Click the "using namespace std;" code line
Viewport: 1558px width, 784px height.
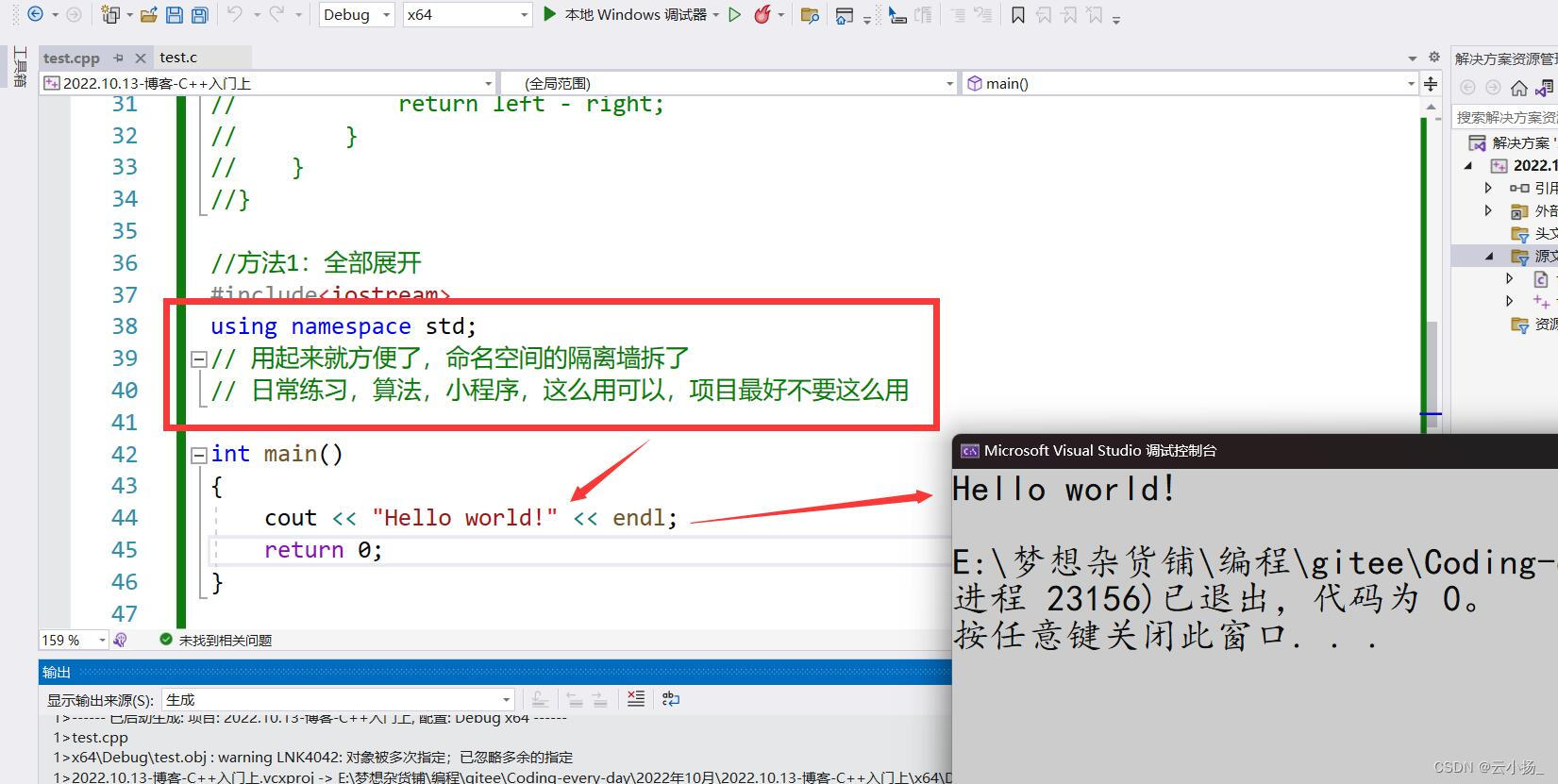[343, 326]
